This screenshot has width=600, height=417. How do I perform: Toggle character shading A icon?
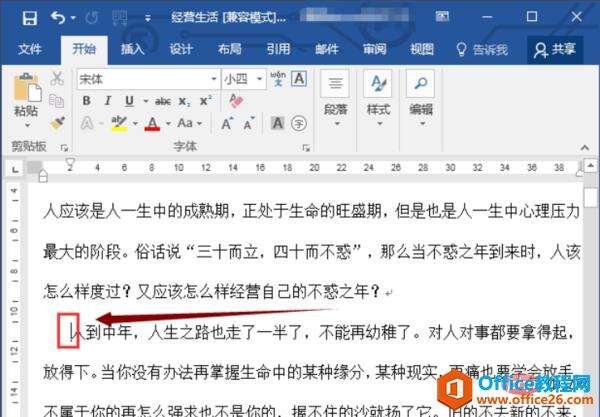[x=277, y=123]
